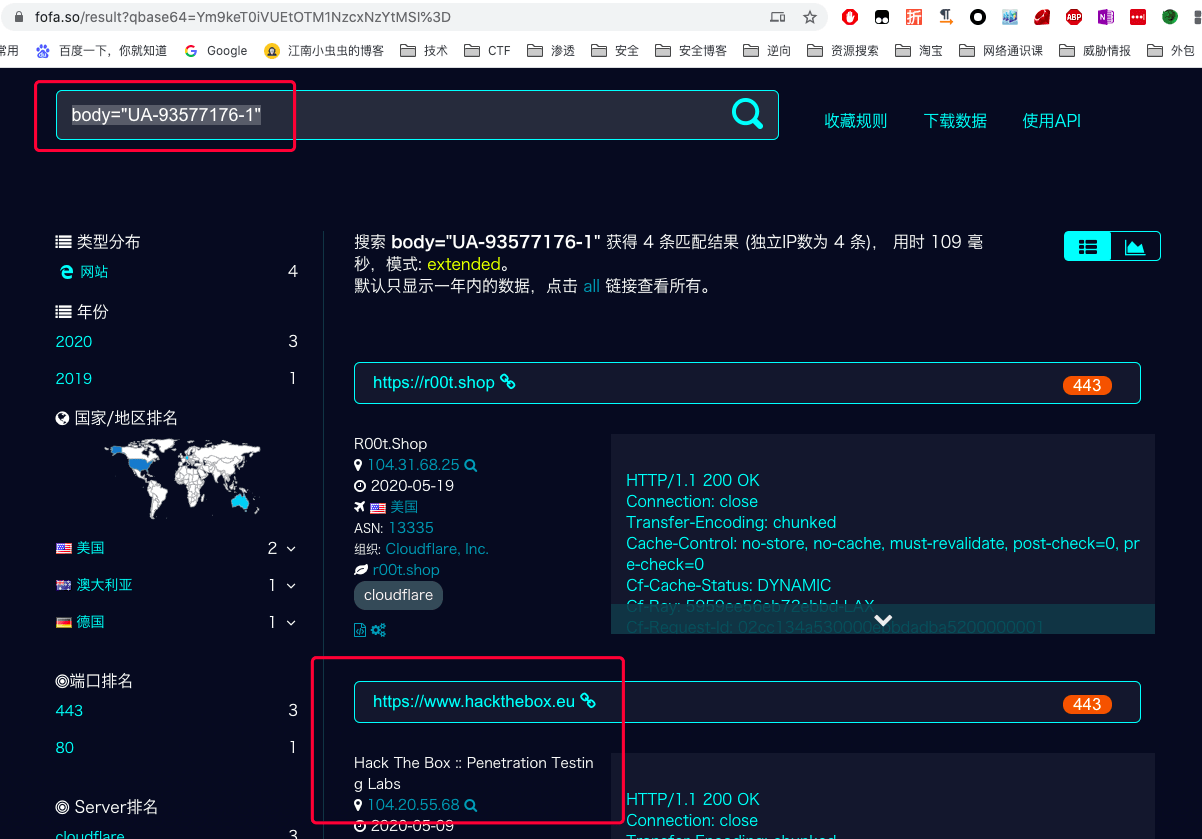Open 下载数据 link
Image resolution: width=1202 pixels, height=839 pixels.
tap(955, 121)
